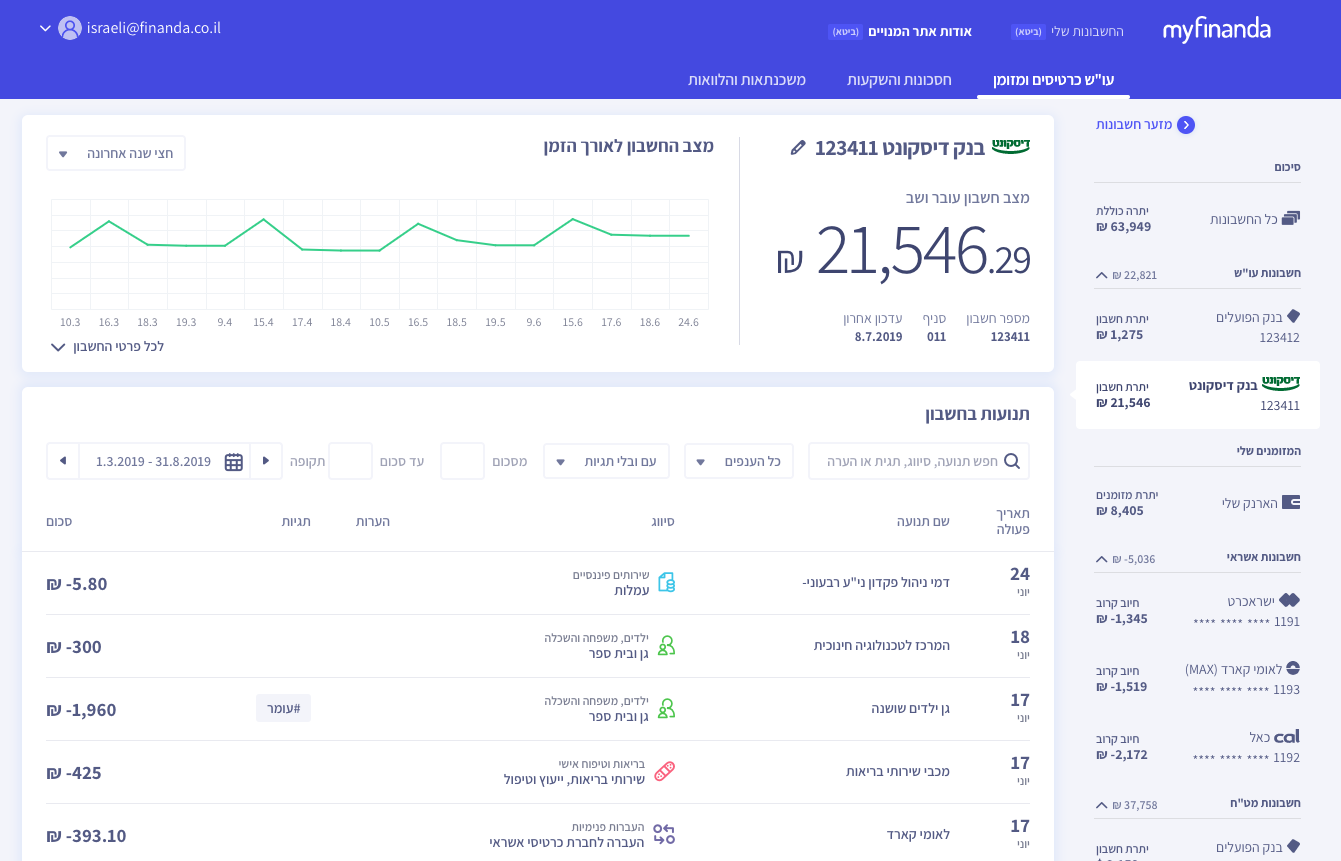The width and height of the screenshot is (1341, 861).
Task: Select כל החשבונות summary row icon
Action: click(x=1291, y=218)
